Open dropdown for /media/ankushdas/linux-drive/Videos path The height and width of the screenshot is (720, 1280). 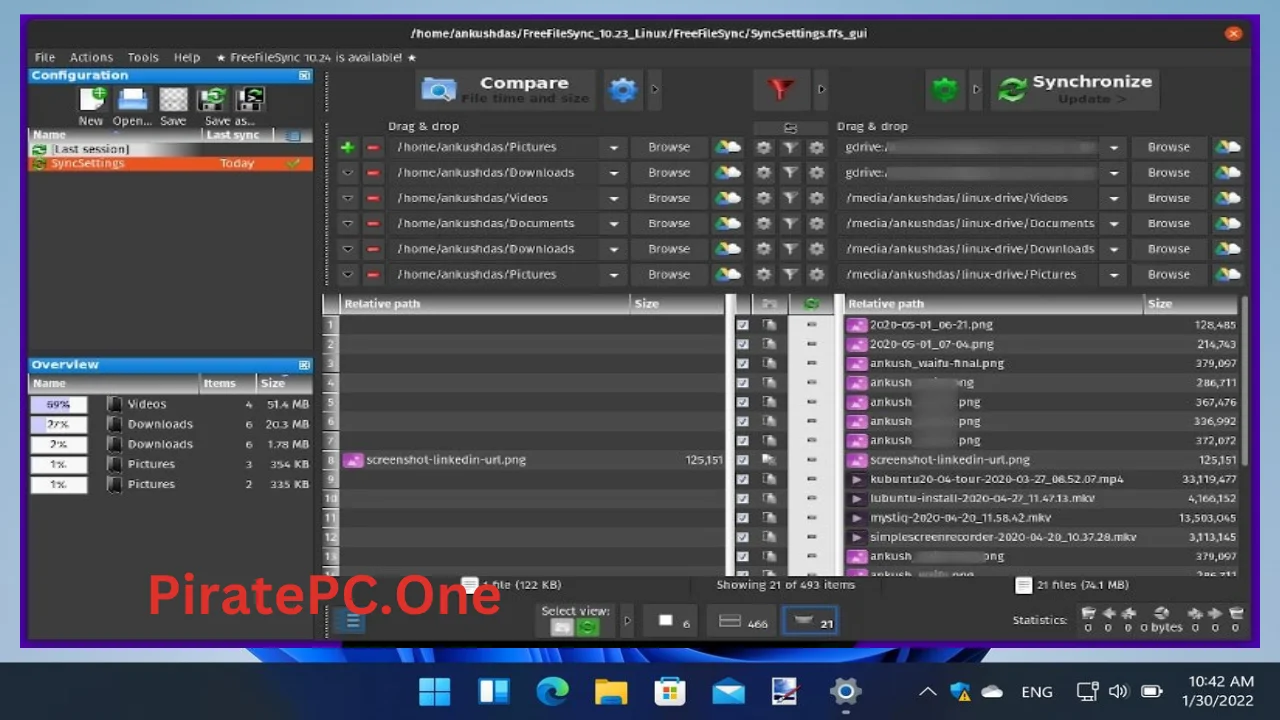[1113, 198]
